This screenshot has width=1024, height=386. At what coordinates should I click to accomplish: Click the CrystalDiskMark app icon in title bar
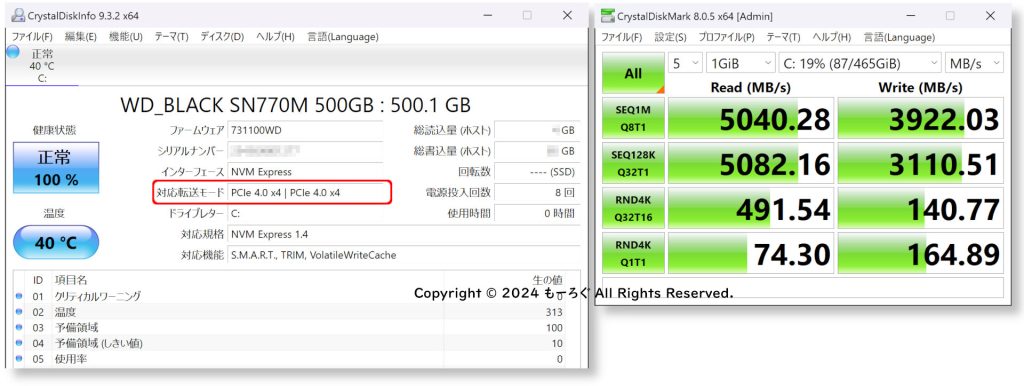608,15
